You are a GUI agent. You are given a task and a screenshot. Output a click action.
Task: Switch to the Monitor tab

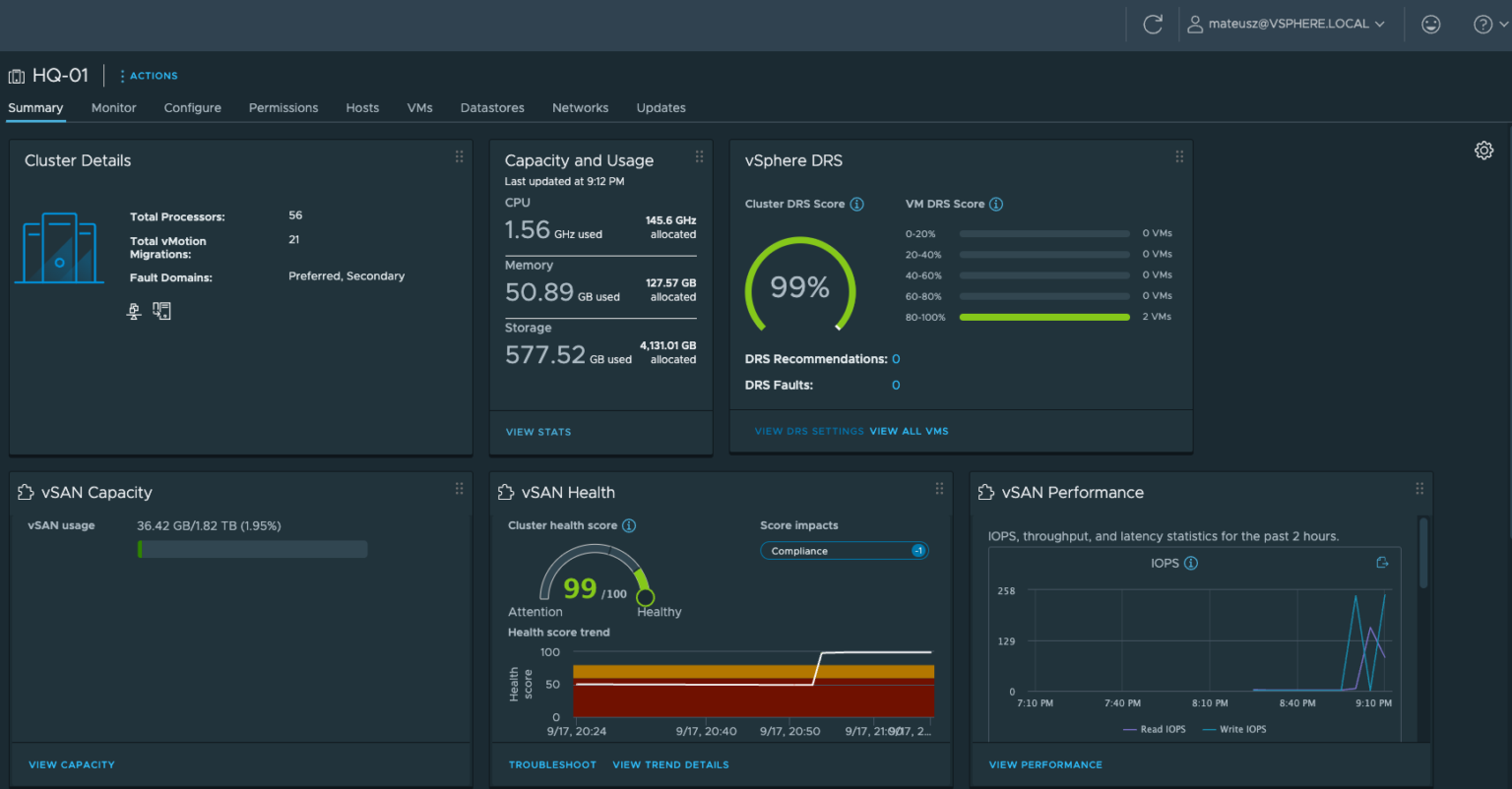click(114, 108)
